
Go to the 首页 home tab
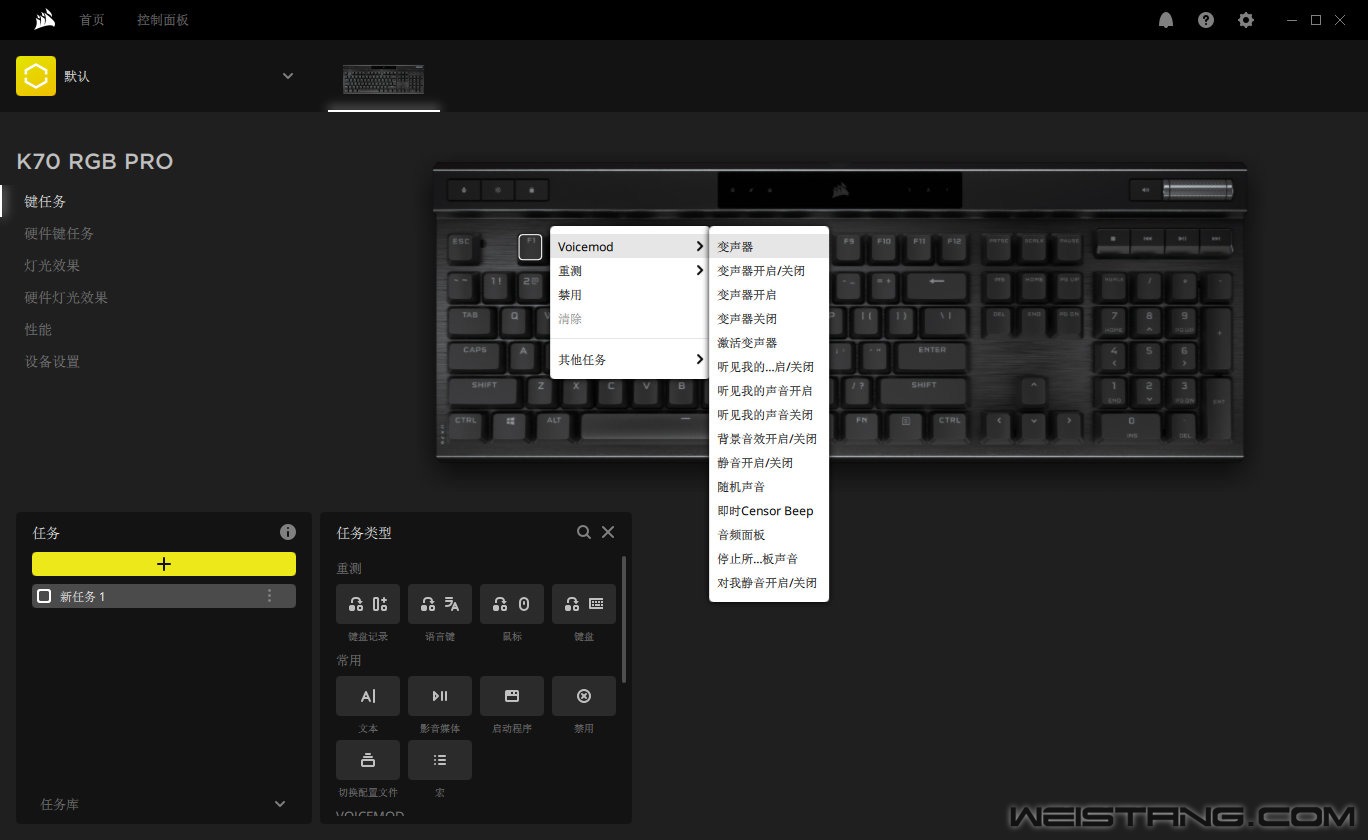(92, 20)
